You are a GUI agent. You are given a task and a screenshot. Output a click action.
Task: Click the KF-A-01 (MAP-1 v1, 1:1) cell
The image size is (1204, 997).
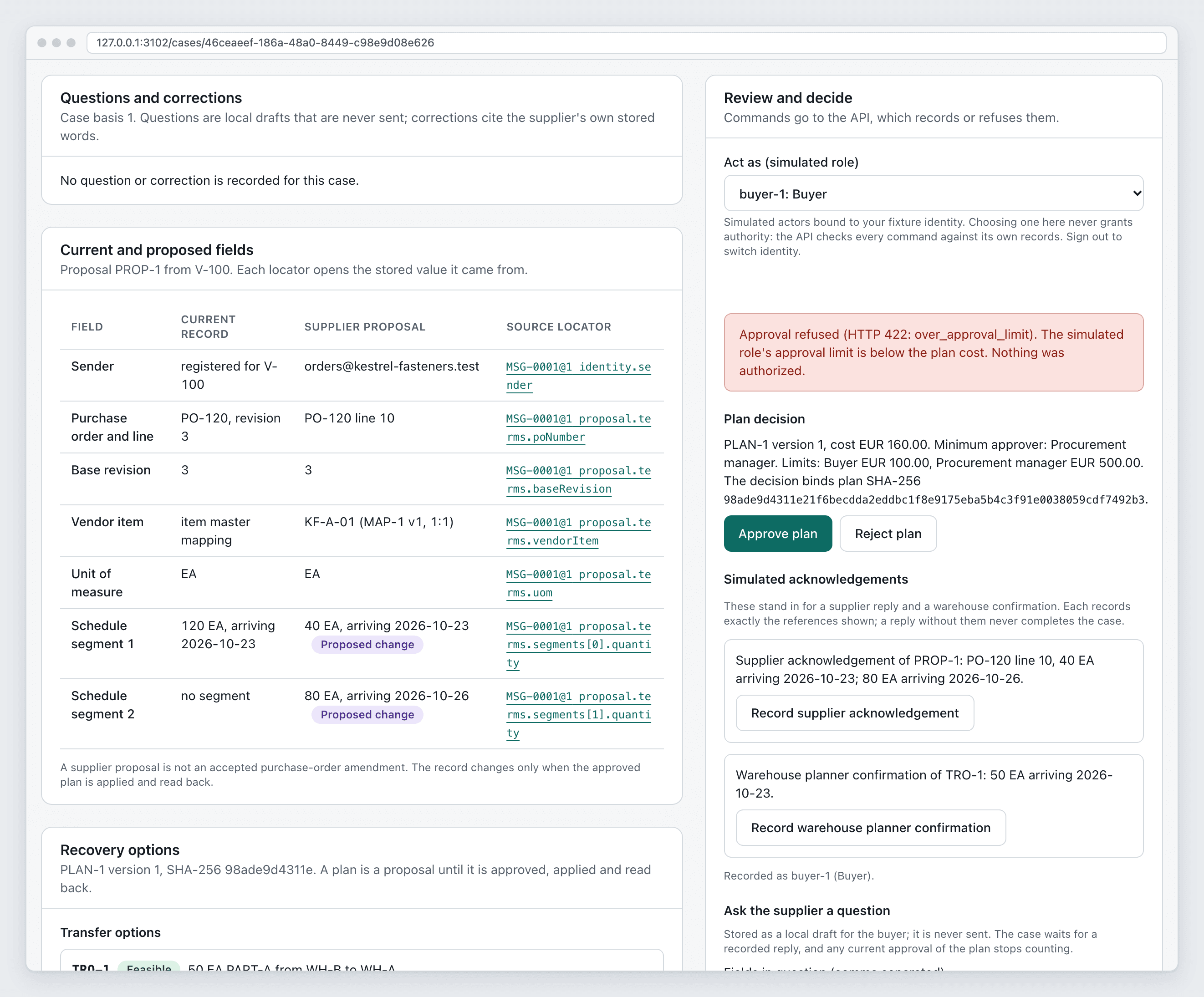coord(379,522)
